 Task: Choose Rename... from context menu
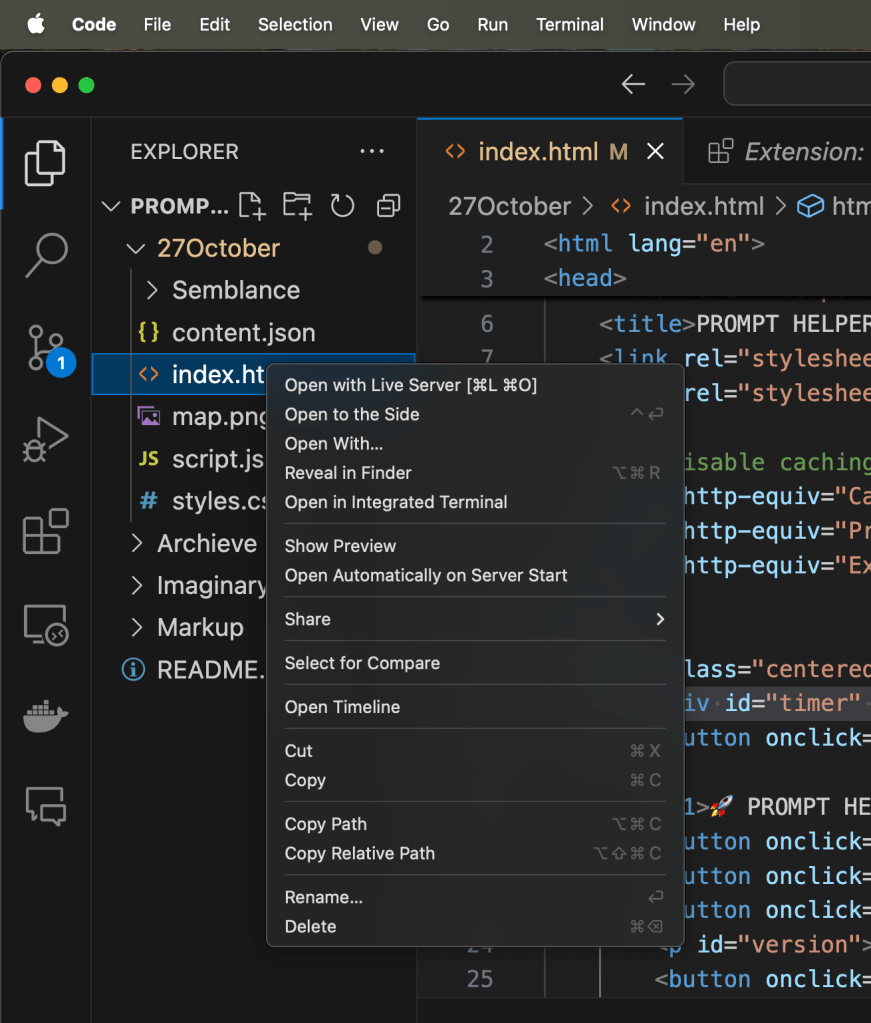[475, 897]
